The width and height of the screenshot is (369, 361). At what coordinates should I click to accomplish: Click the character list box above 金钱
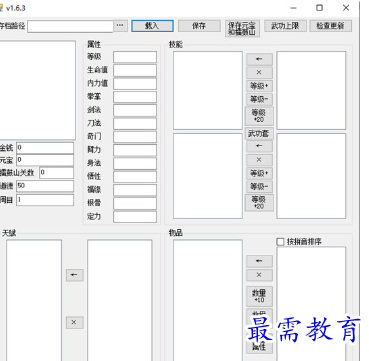pyautogui.click(x=38, y=90)
